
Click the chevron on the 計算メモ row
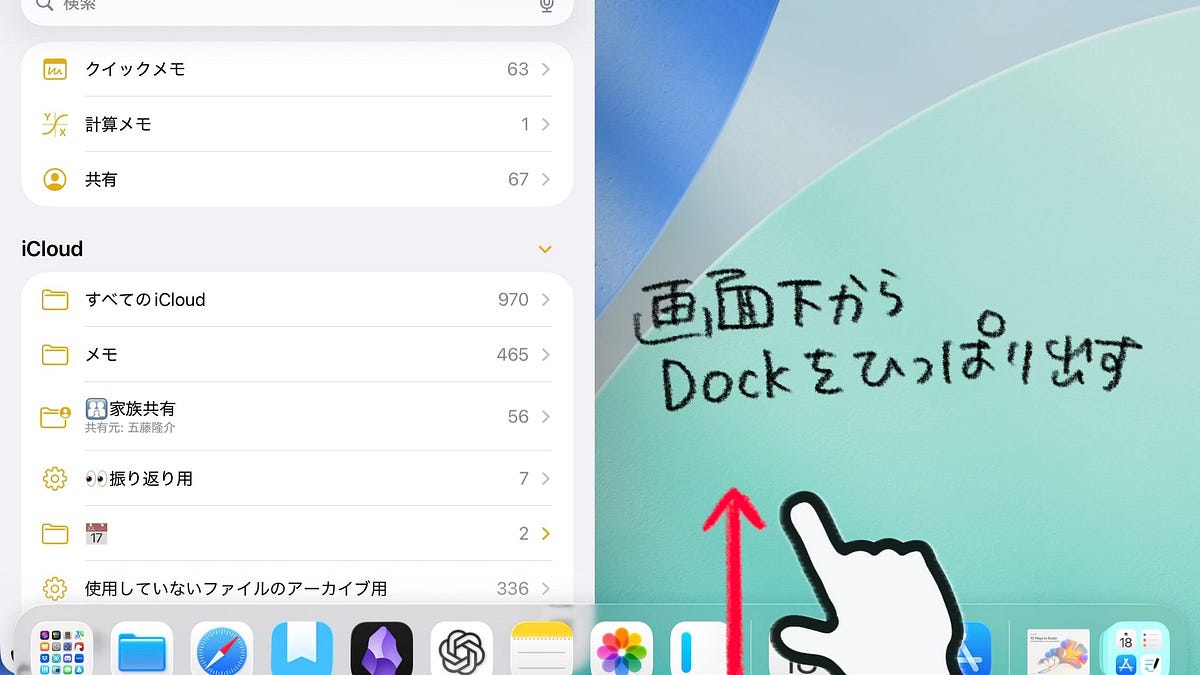(x=546, y=124)
